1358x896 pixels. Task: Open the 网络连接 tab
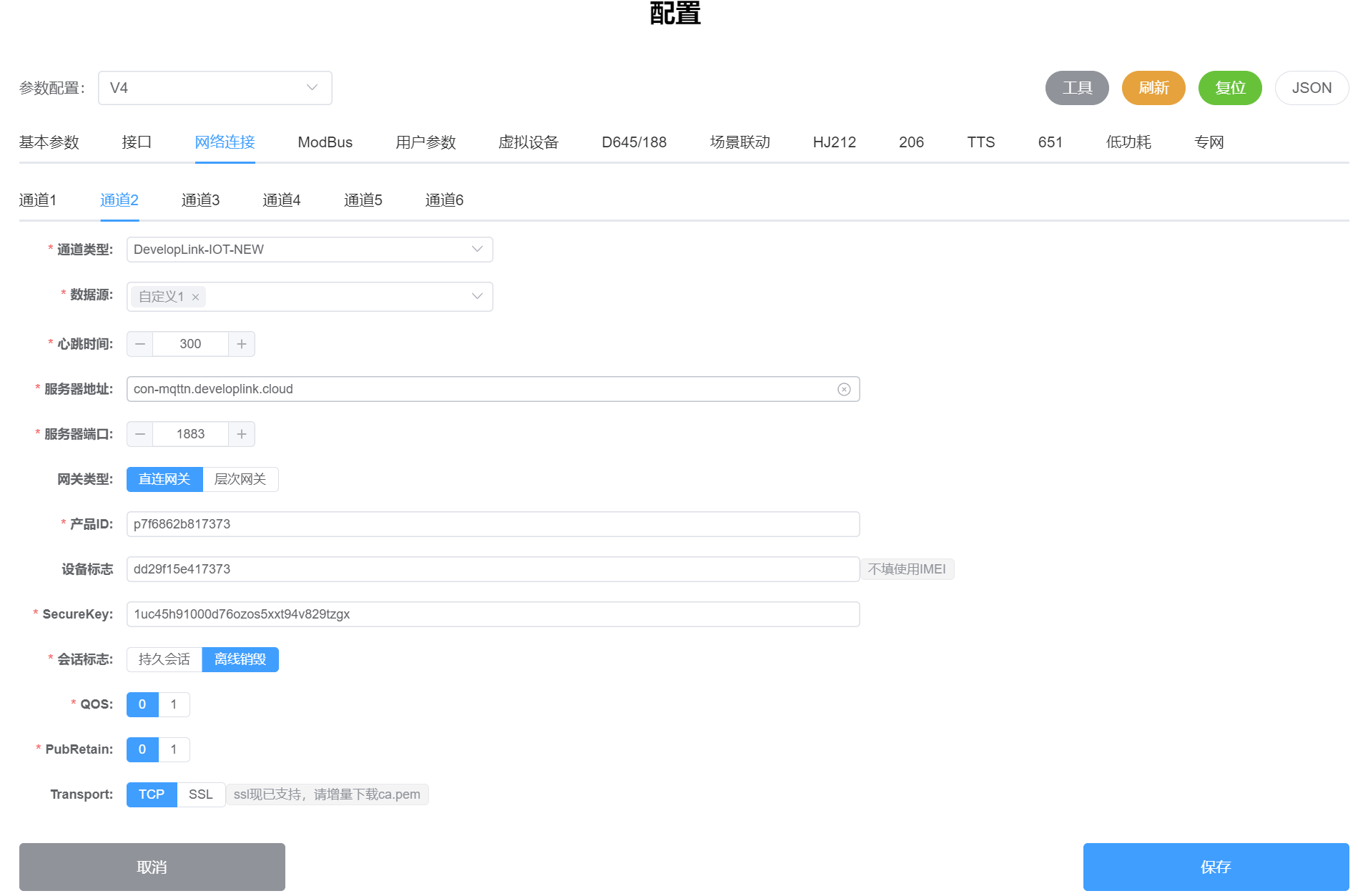point(225,142)
